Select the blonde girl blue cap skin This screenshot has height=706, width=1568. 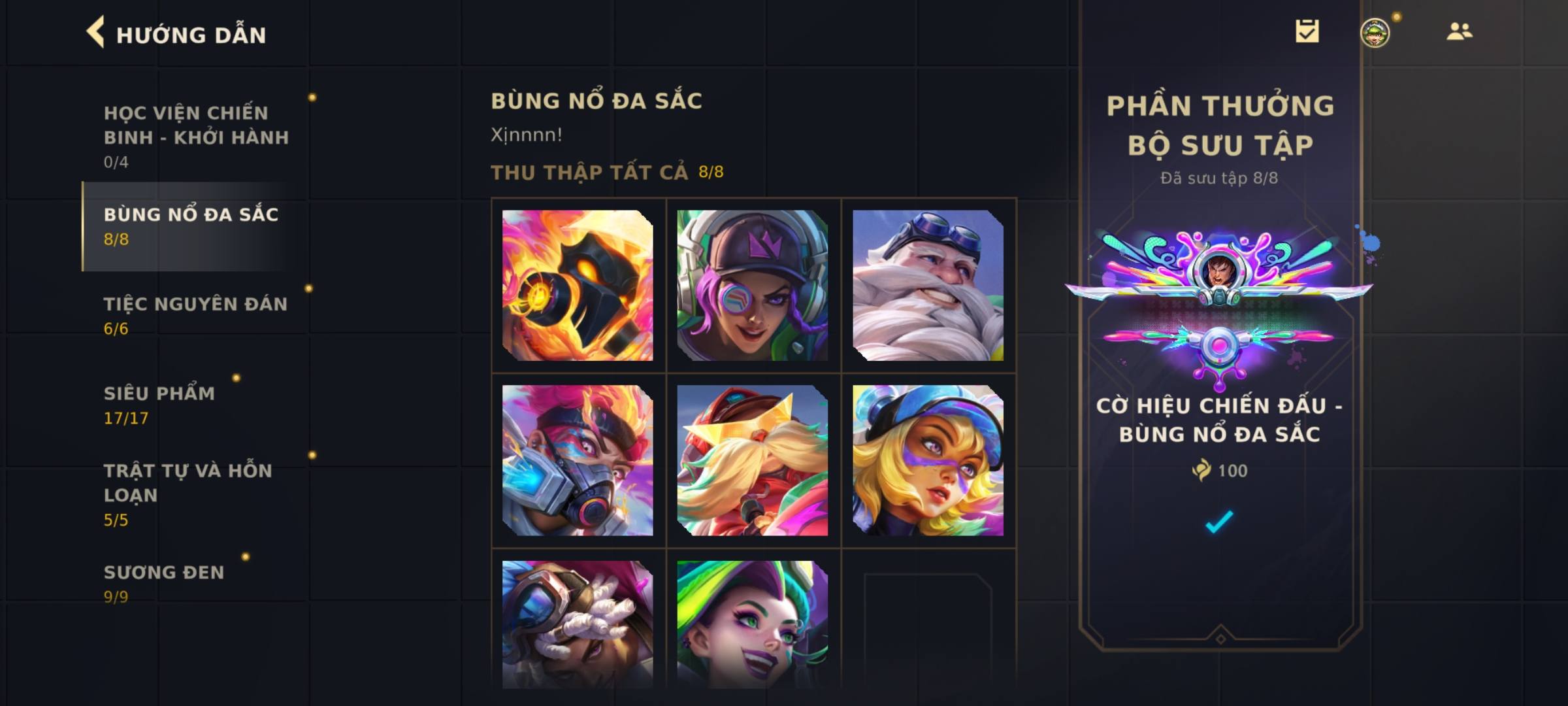click(x=928, y=460)
